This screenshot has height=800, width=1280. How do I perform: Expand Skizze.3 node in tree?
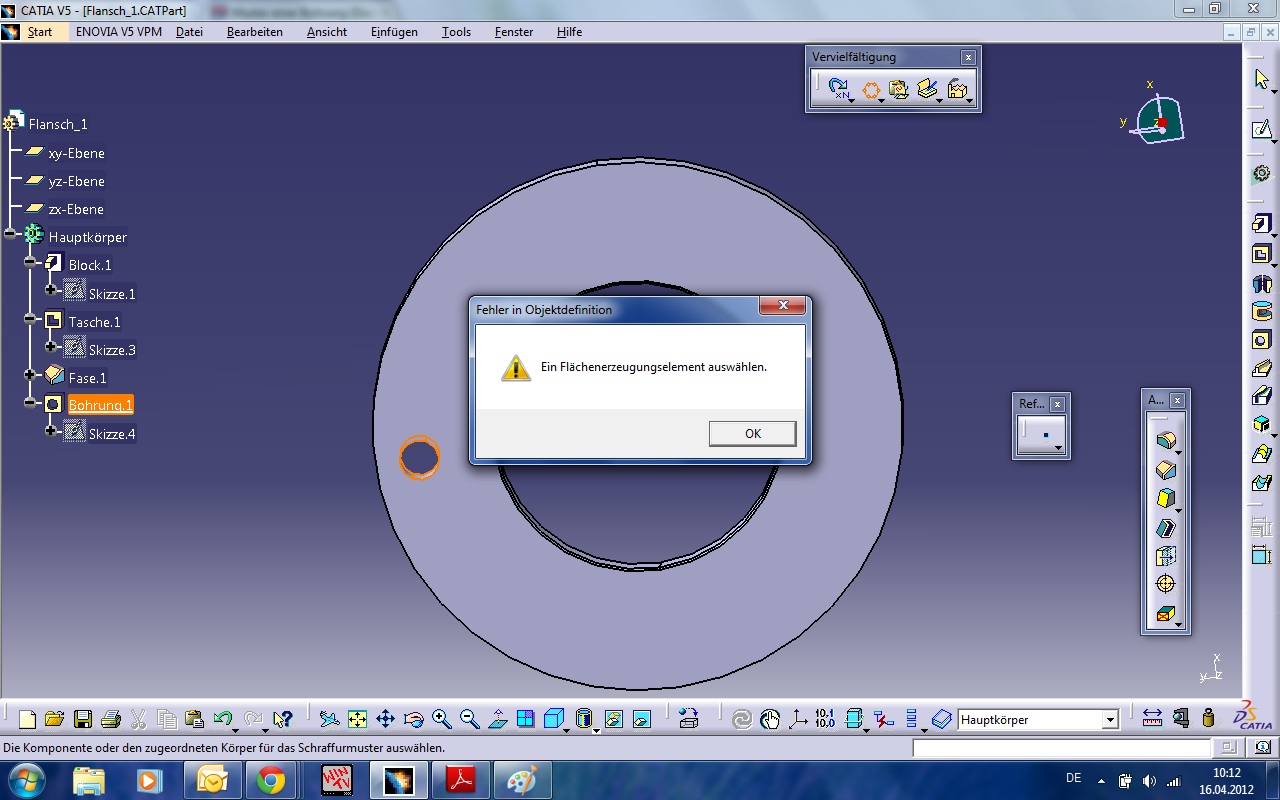(x=50, y=346)
